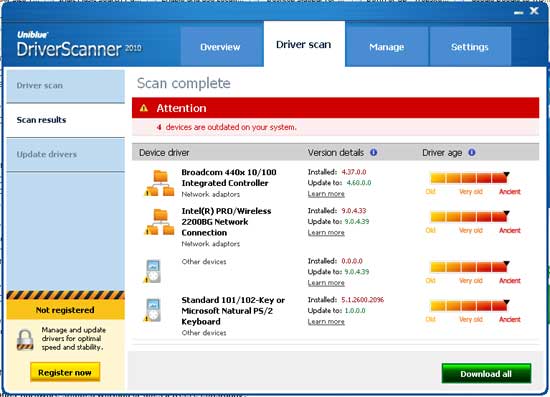550x397 pixels.
Task: Click the Version details info icon
Action: [374, 152]
